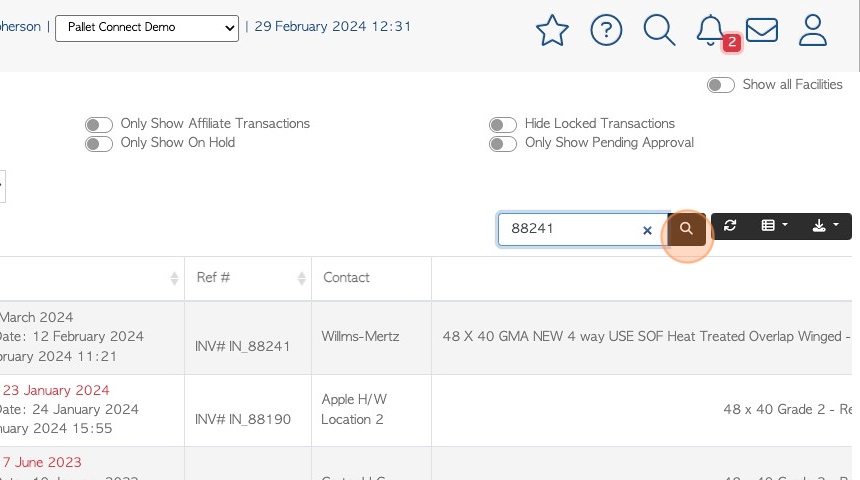Clear the search field text

[647, 230]
